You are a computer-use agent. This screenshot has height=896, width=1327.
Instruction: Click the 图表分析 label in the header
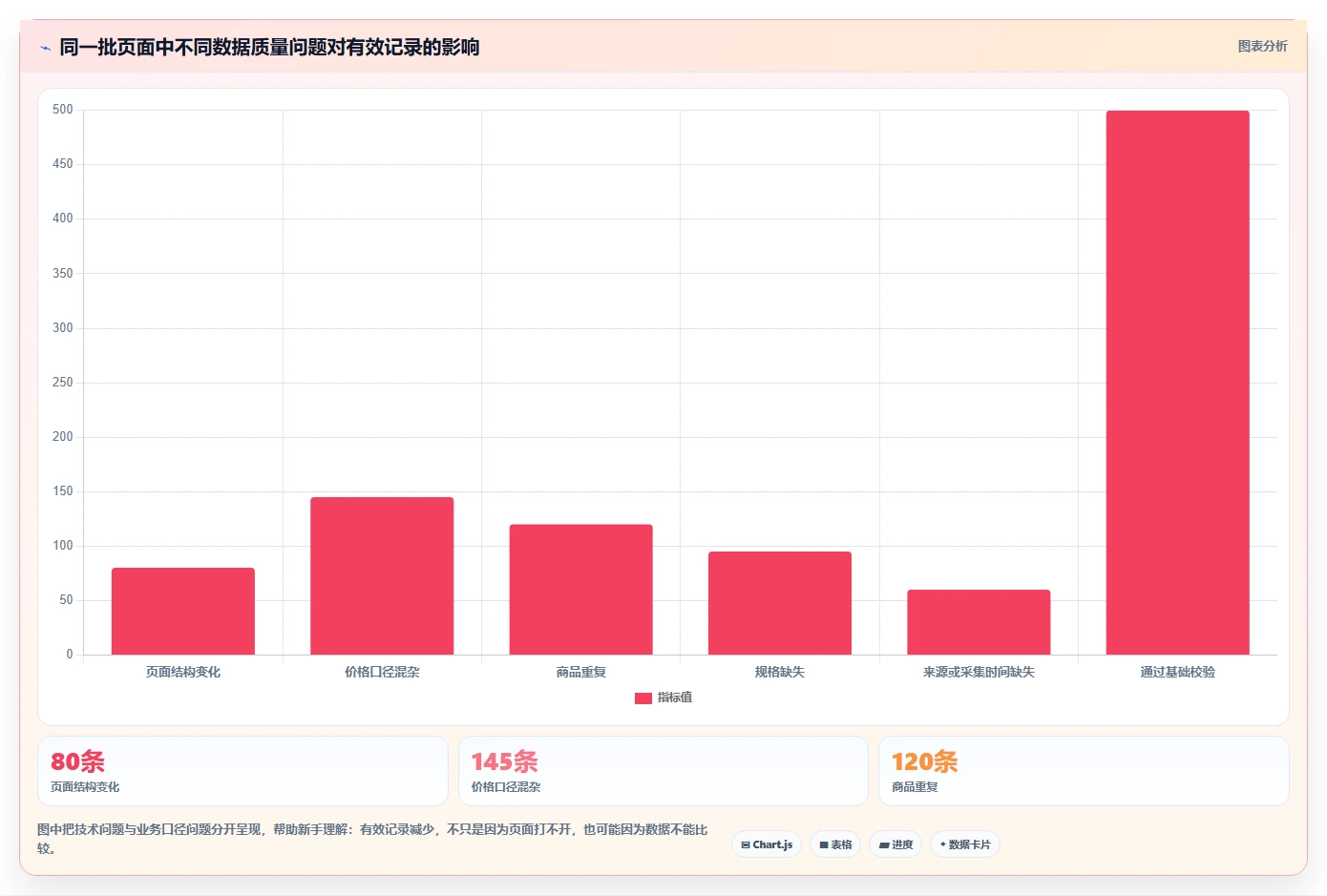coord(1262,46)
